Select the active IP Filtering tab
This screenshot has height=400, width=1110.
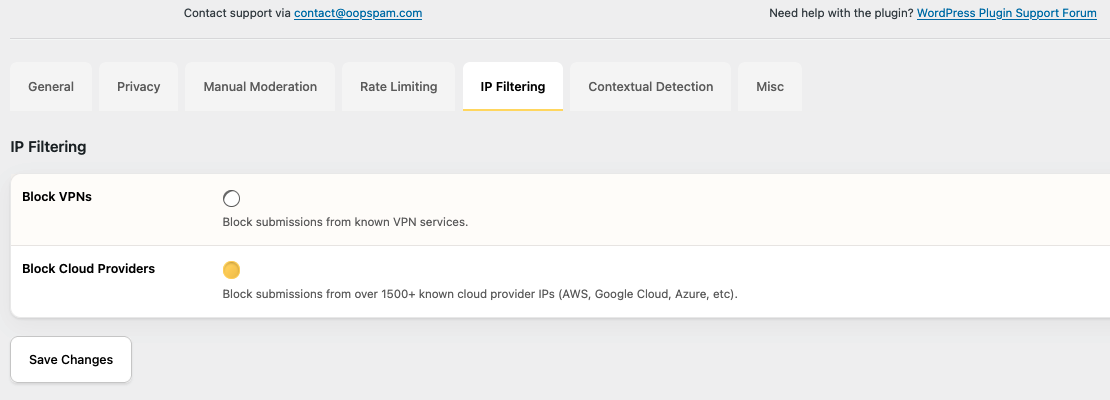click(513, 87)
